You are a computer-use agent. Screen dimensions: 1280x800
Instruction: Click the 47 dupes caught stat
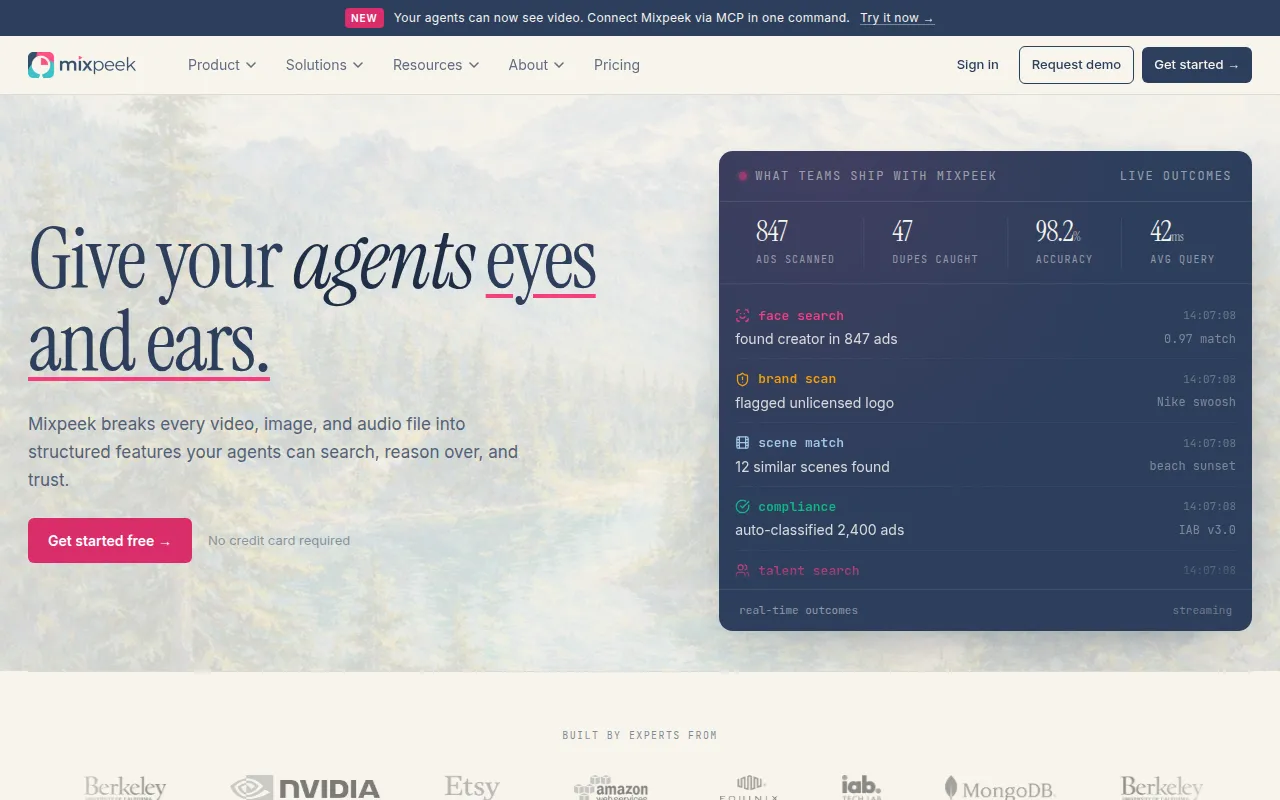[x=935, y=242]
